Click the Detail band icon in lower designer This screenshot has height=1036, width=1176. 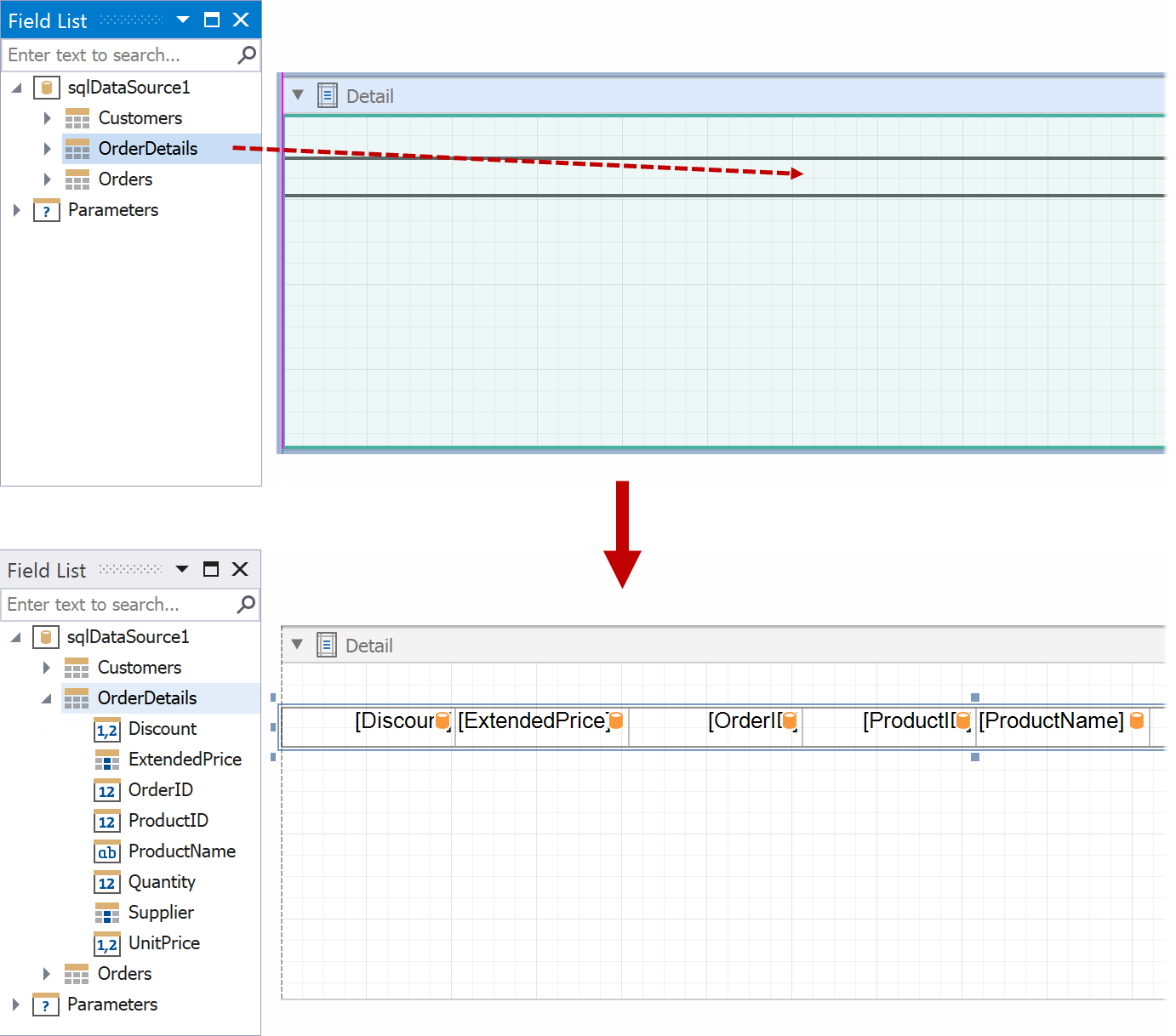coord(327,646)
